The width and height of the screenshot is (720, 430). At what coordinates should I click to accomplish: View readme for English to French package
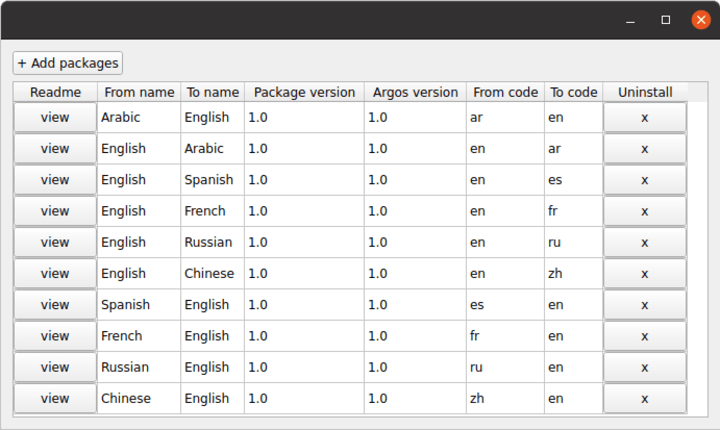coord(55,211)
